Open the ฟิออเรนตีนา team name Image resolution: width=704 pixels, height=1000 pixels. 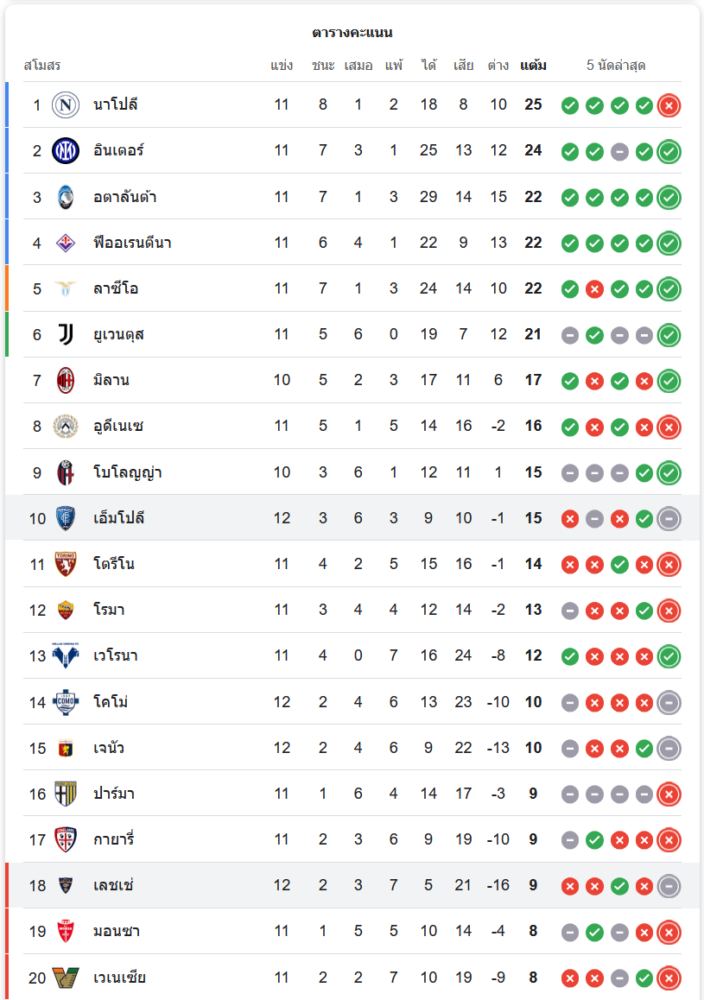[x=133, y=243]
